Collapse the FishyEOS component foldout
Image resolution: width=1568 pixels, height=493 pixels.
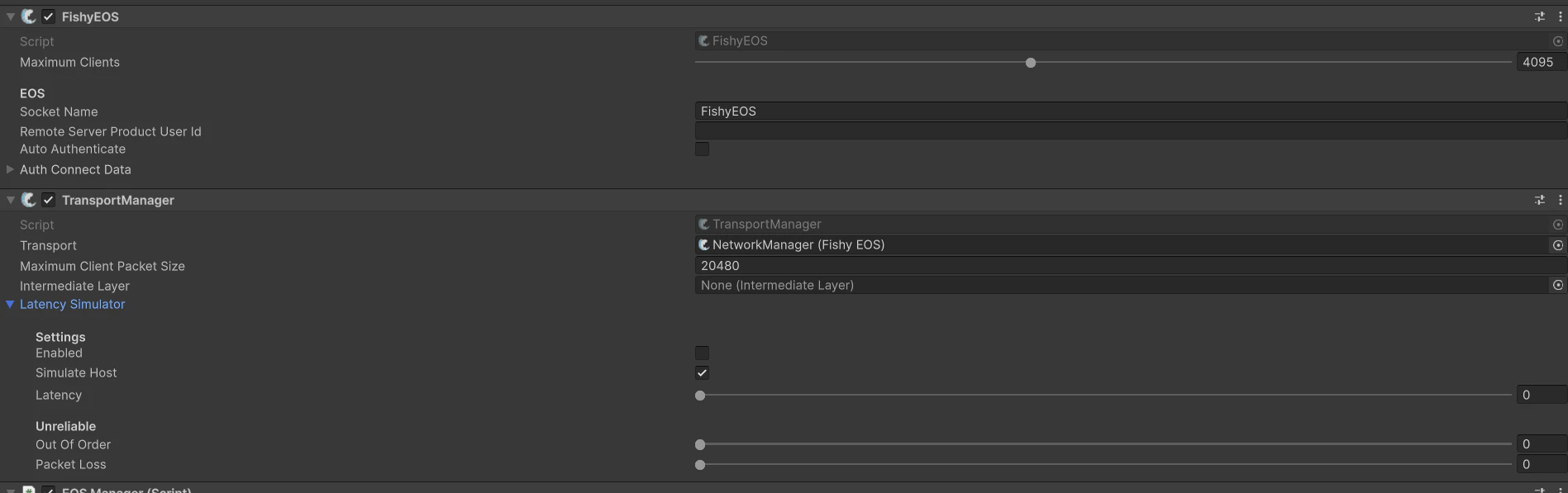point(11,17)
